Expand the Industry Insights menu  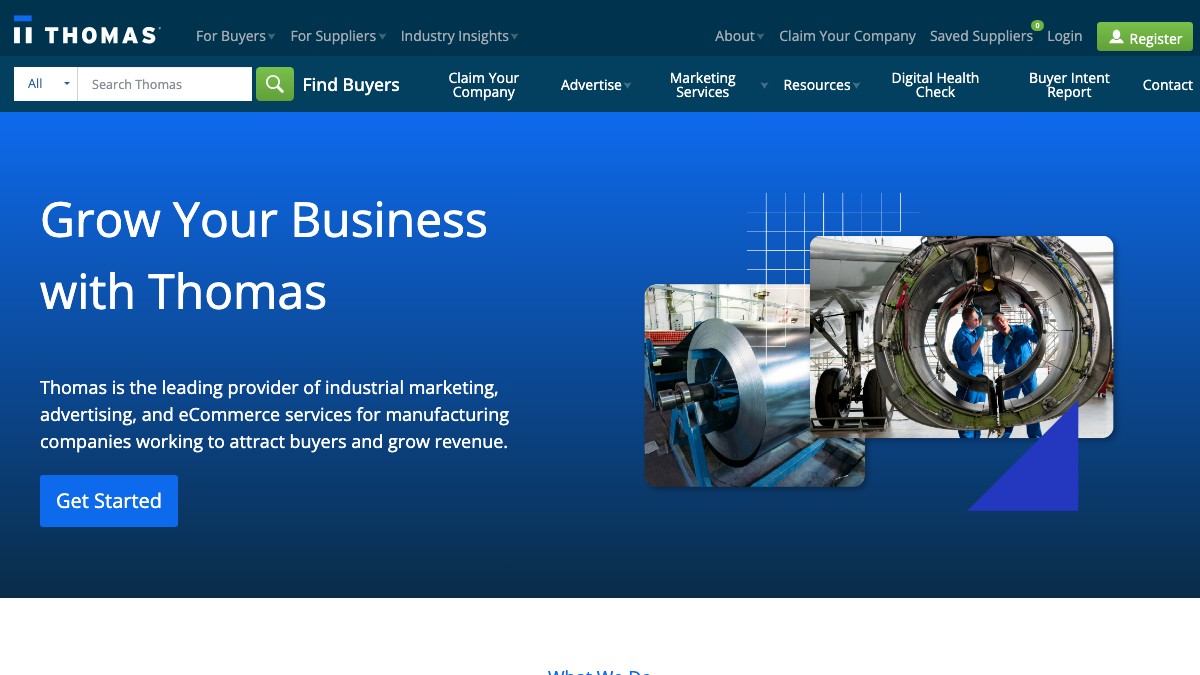click(x=459, y=36)
